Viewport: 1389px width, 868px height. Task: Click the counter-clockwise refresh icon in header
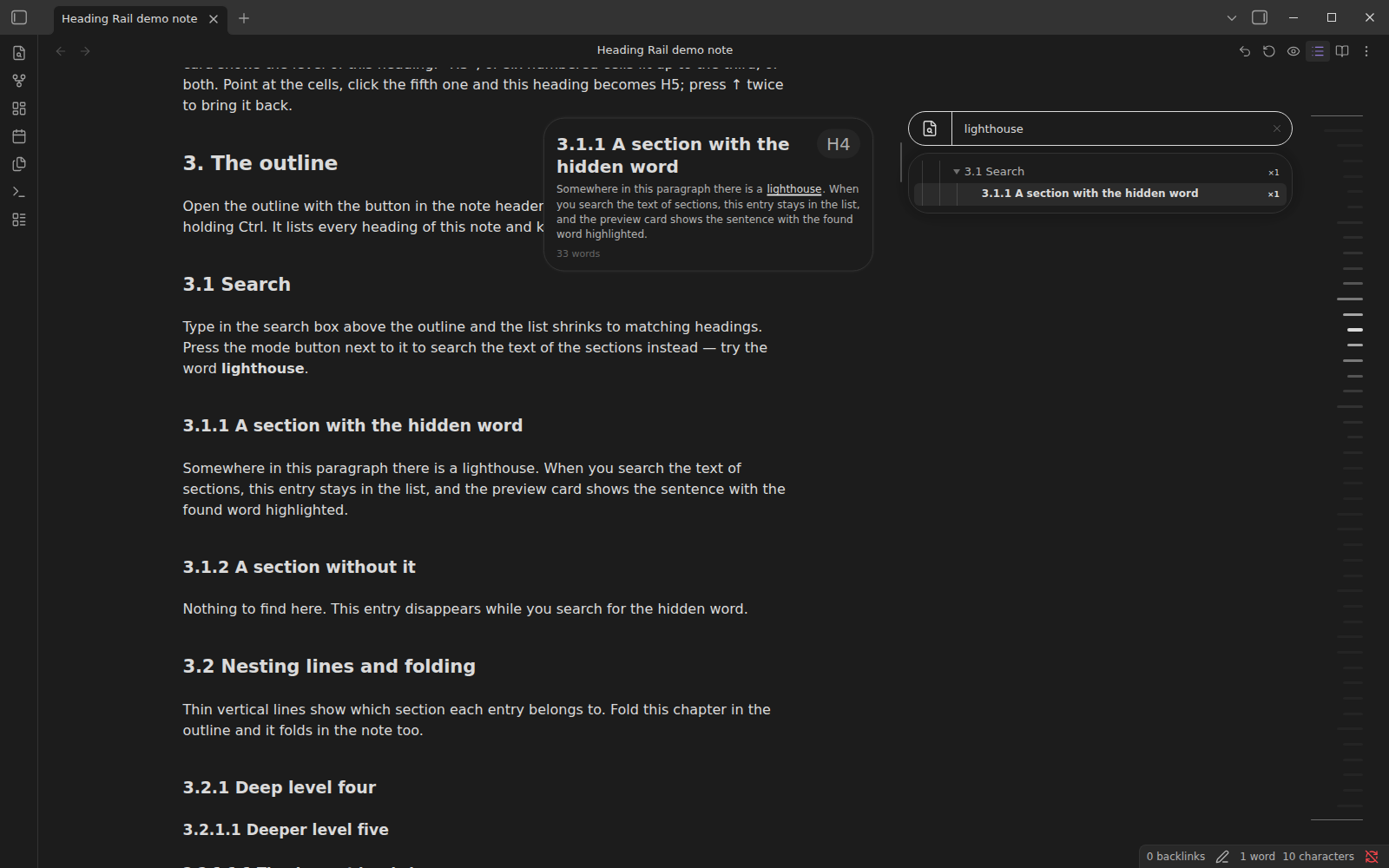click(x=1269, y=51)
